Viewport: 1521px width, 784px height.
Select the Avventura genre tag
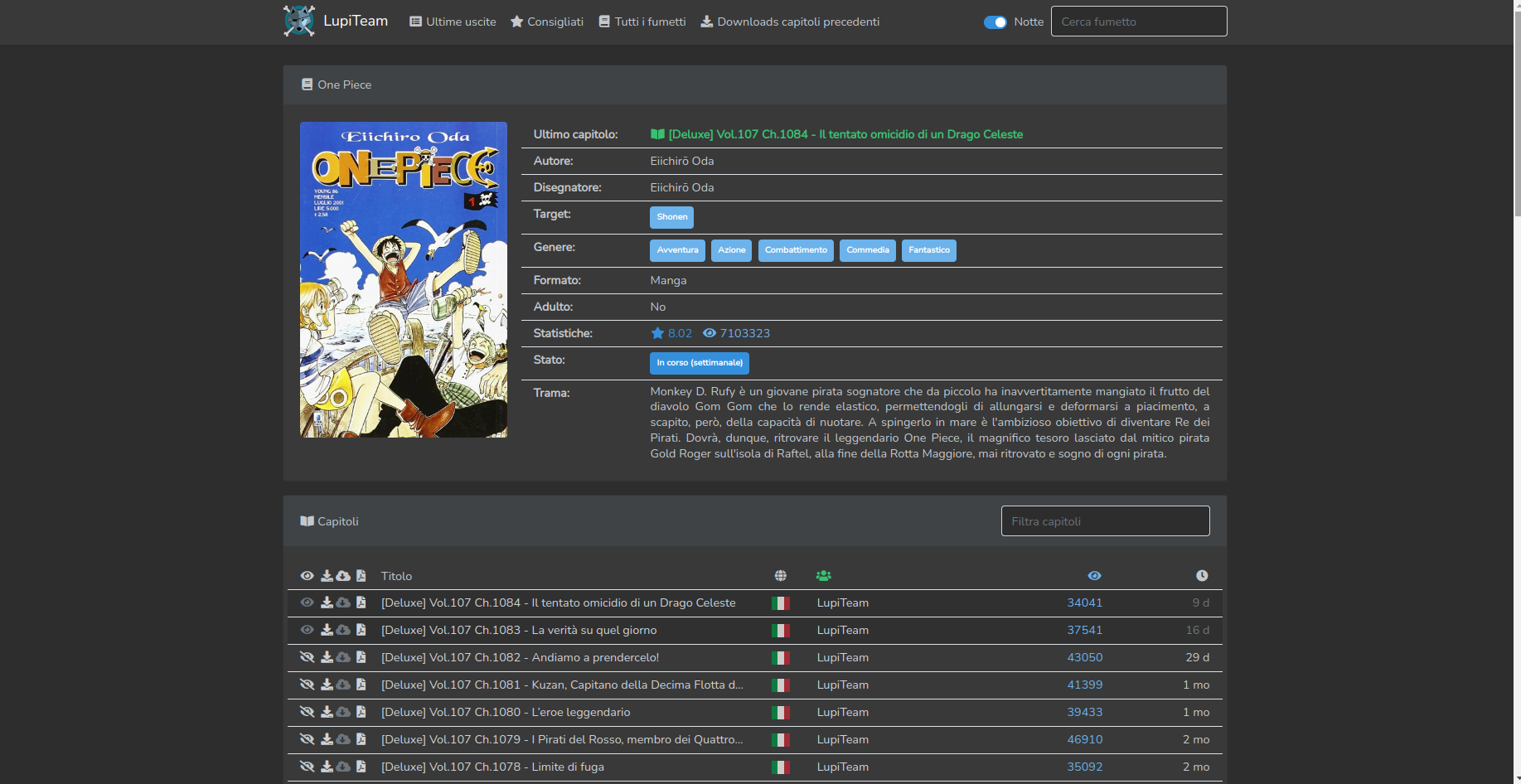[x=677, y=249]
